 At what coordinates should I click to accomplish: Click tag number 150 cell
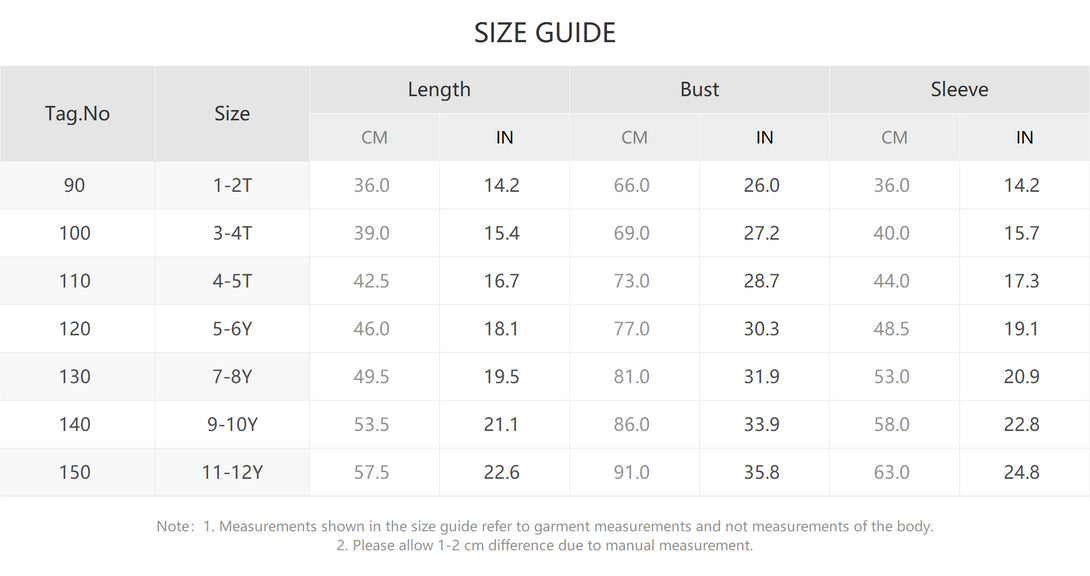pos(77,472)
